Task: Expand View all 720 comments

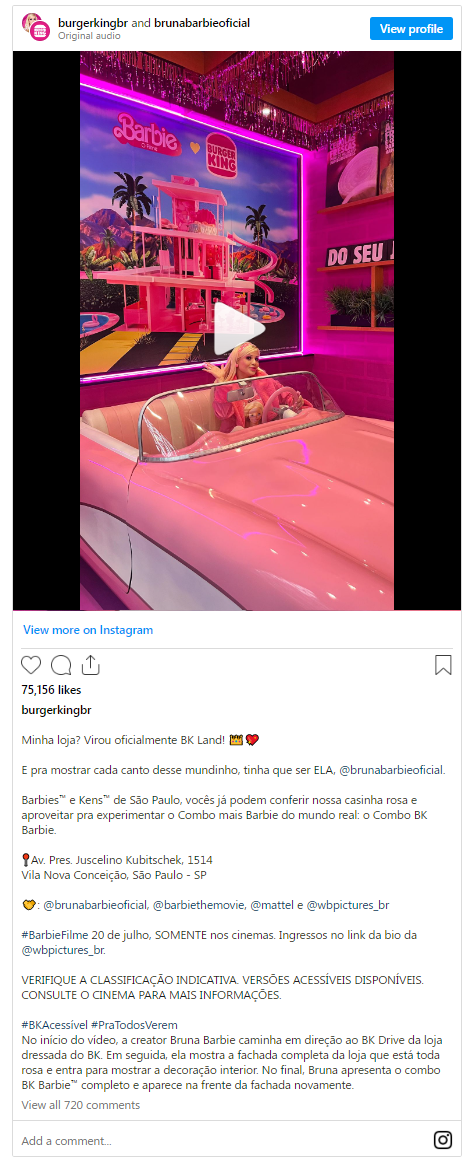Action: pyautogui.click(x=80, y=1105)
